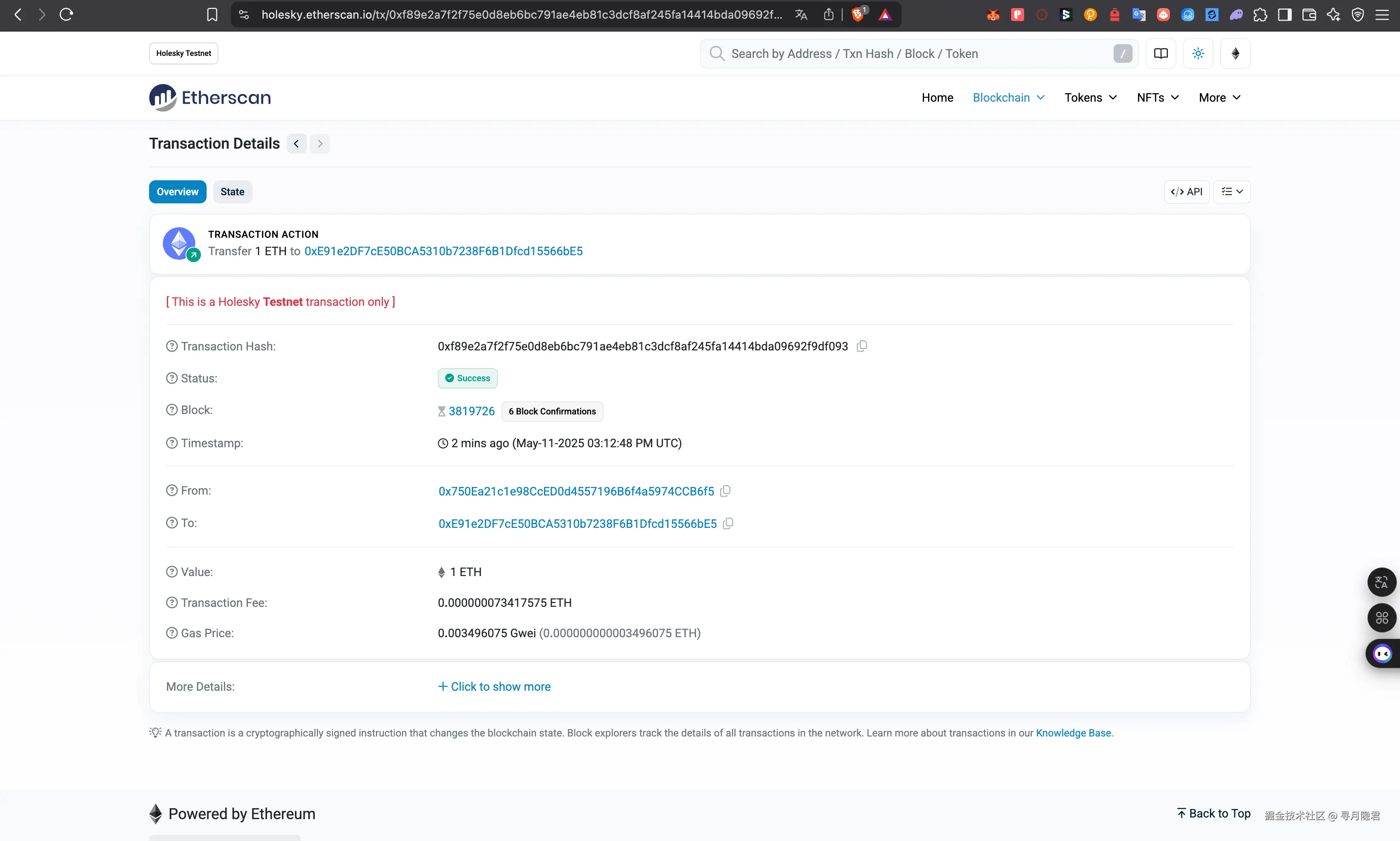The image size is (1400, 841).
Task: Toggle the light/dark theme sun icon
Action: (1198, 53)
